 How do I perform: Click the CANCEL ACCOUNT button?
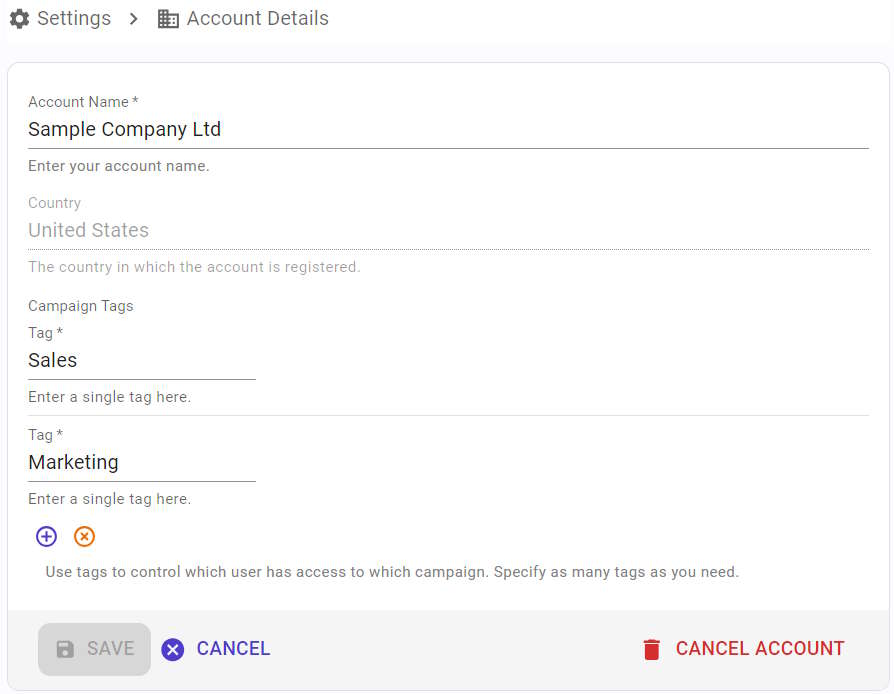pyautogui.click(x=743, y=649)
